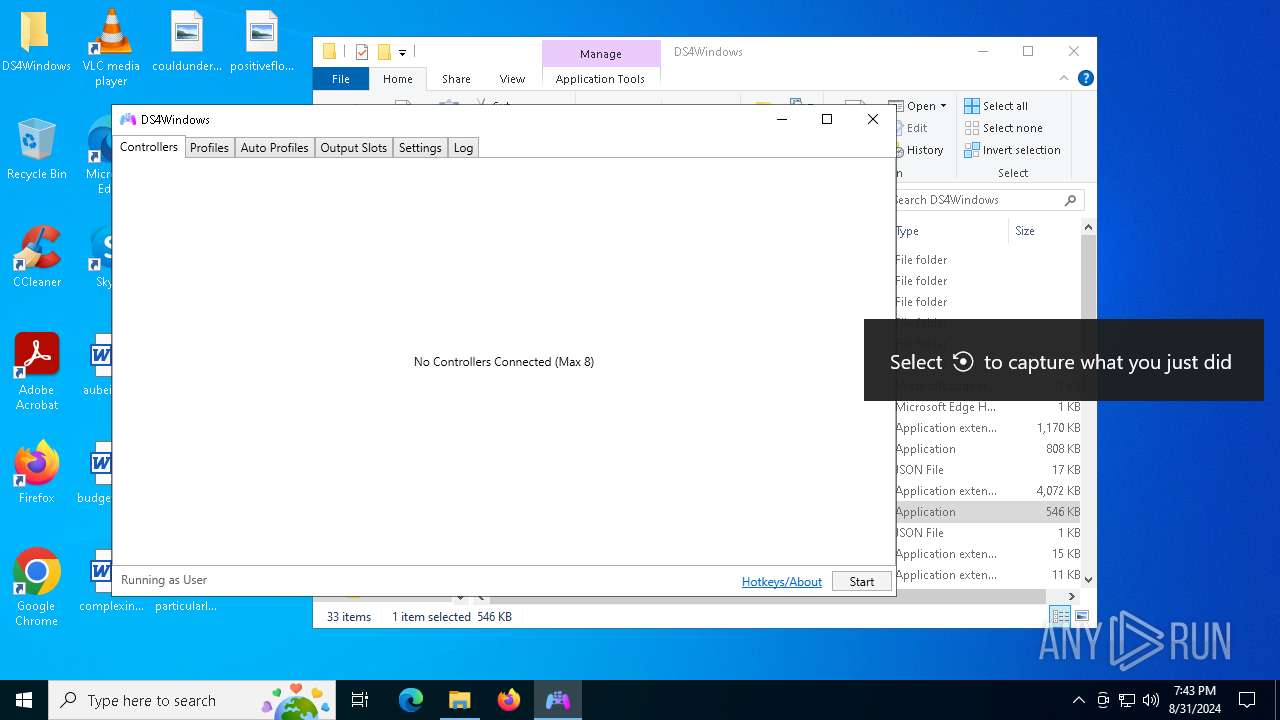This screenshot has height=720, width=1280.
Task: Open the Windows Start menu
Action: 24,700
